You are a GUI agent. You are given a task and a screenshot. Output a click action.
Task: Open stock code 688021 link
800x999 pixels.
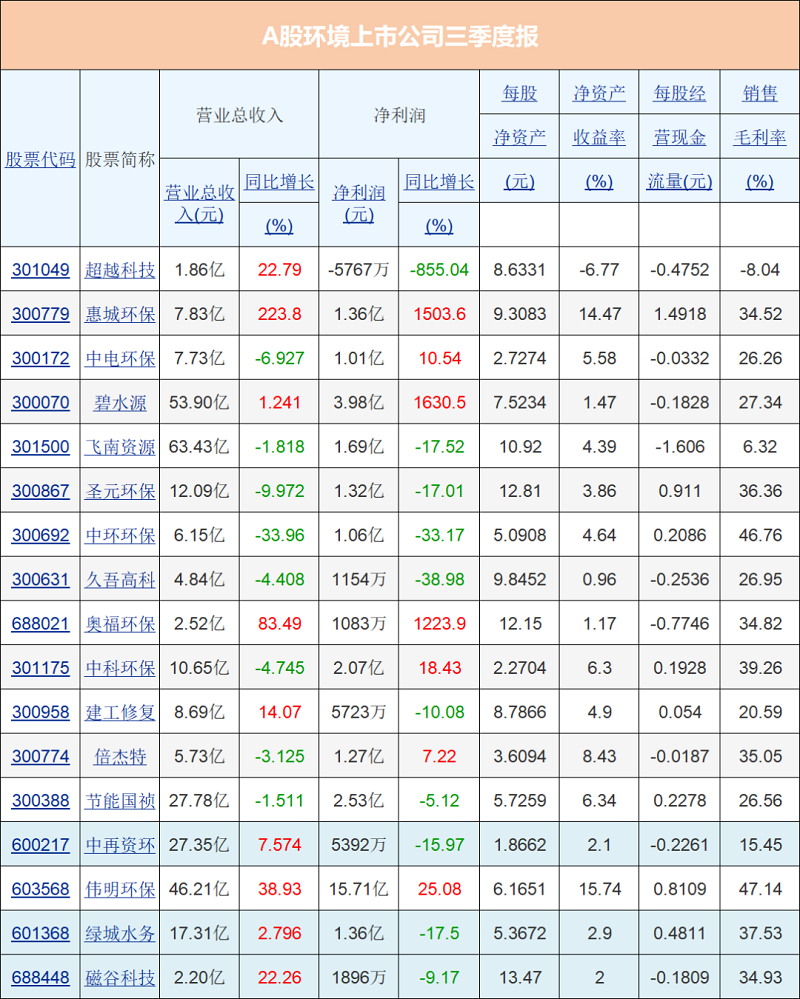[x=40, y=624]
